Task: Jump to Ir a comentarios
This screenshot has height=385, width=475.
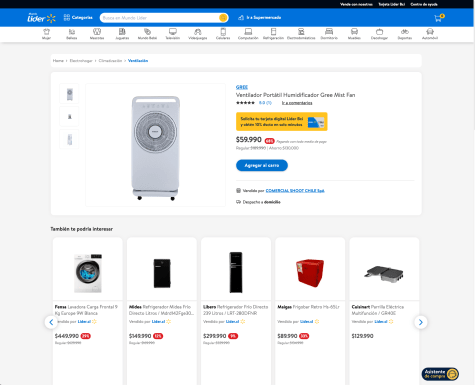Action: point(297,103)
